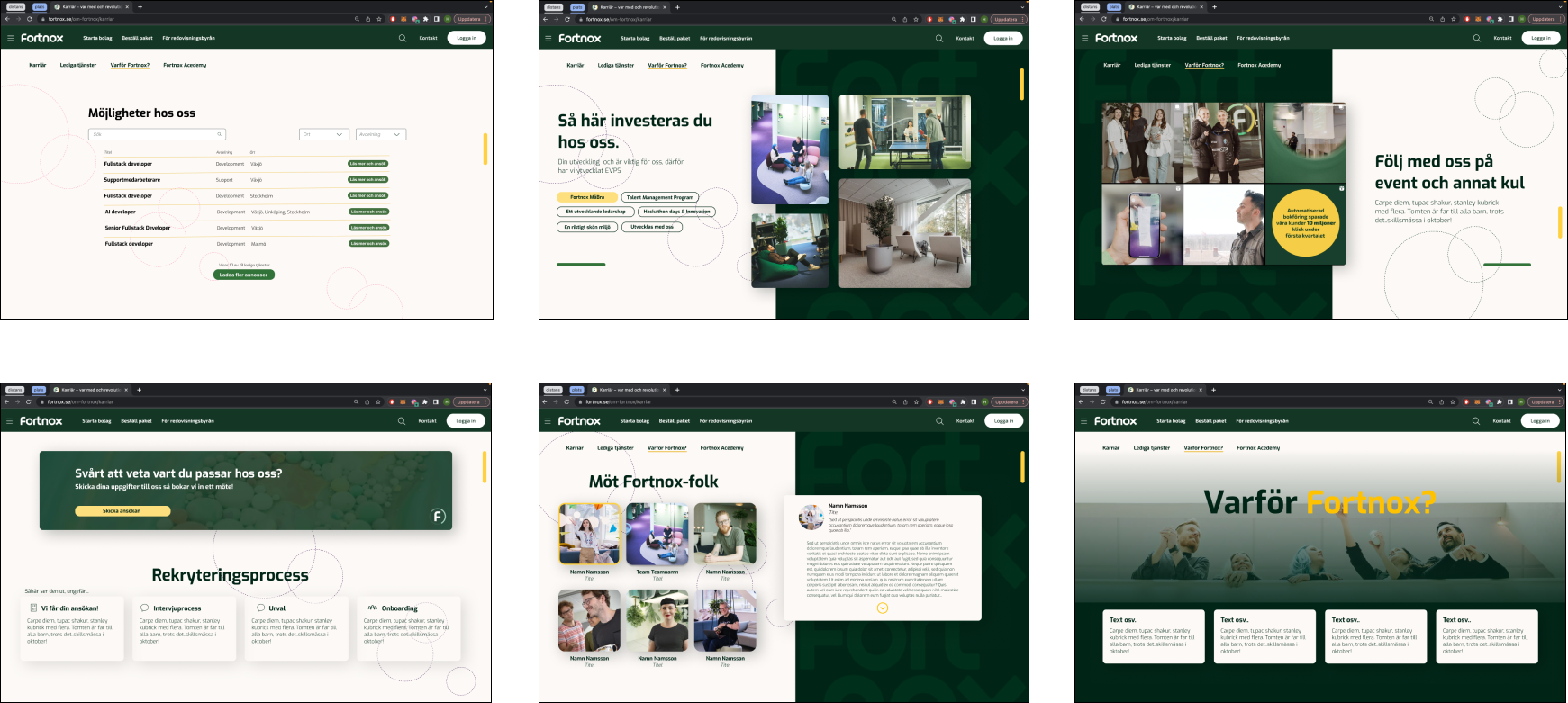
Task: Click Läs mer och ansök for Supportmedarbetare
Action: tap(368, 179)
